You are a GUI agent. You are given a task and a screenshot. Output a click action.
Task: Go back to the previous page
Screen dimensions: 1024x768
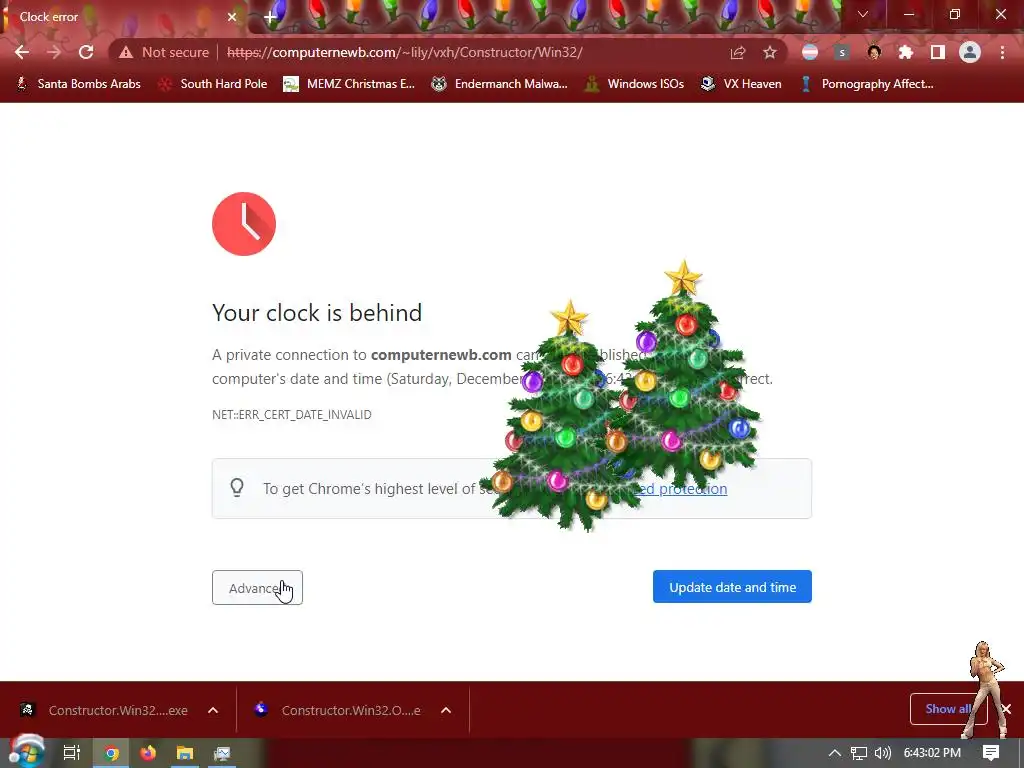(x=22, y=52)
